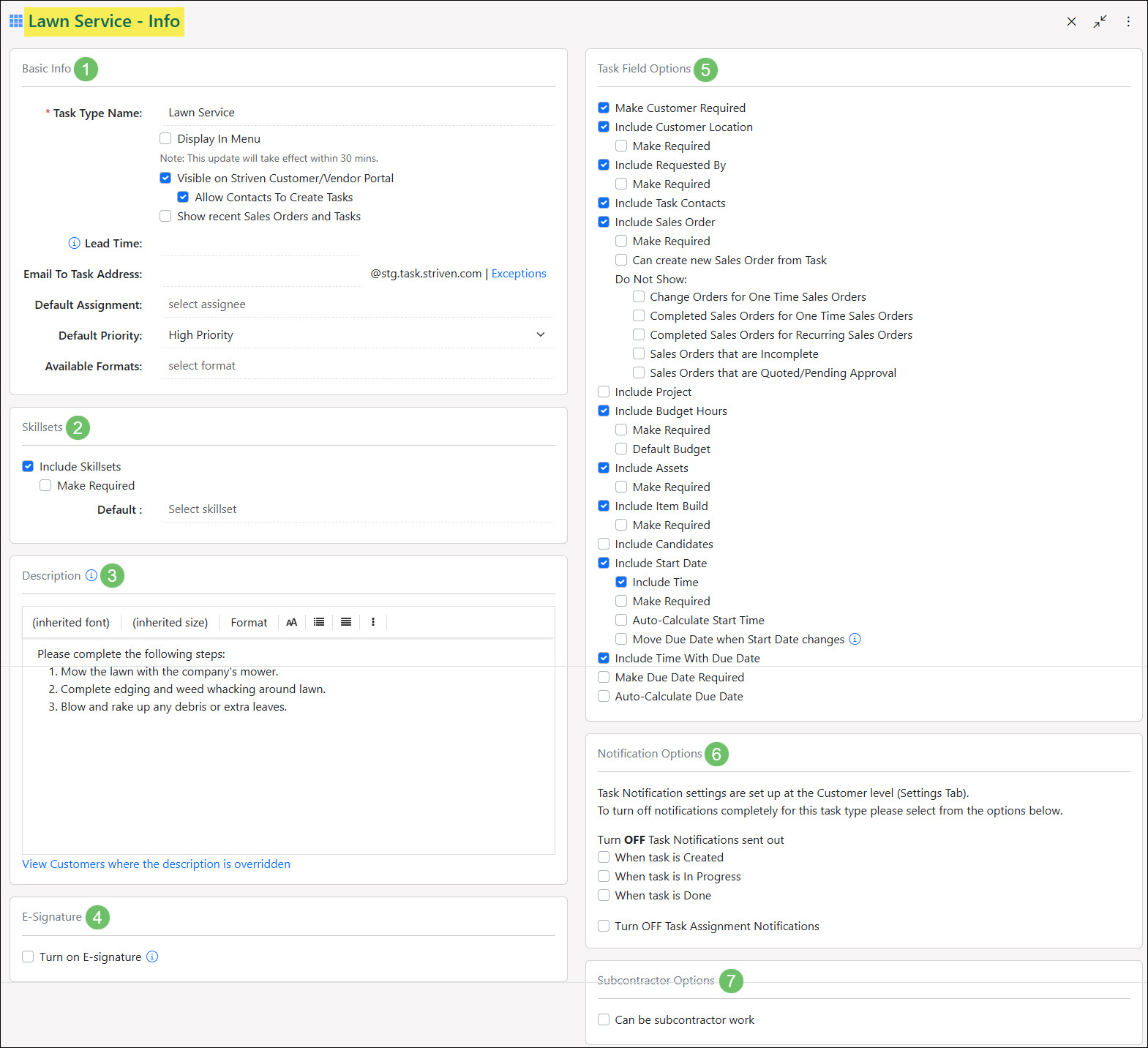Click the Description info icon
1148x1048 pixels.
(x=91, y=575)
